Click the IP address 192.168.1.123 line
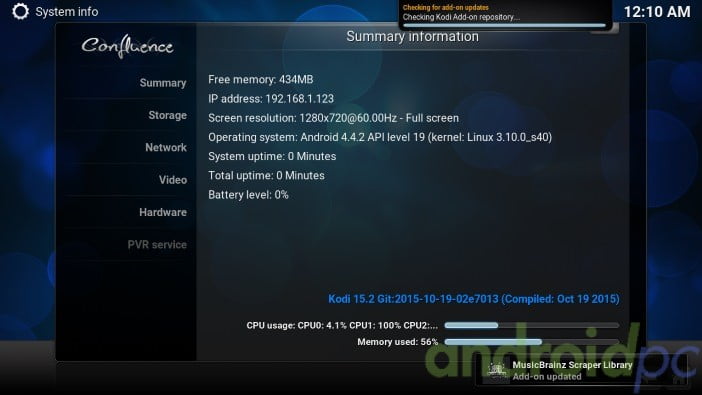This screenshot has width=702, height=395. 271,99
